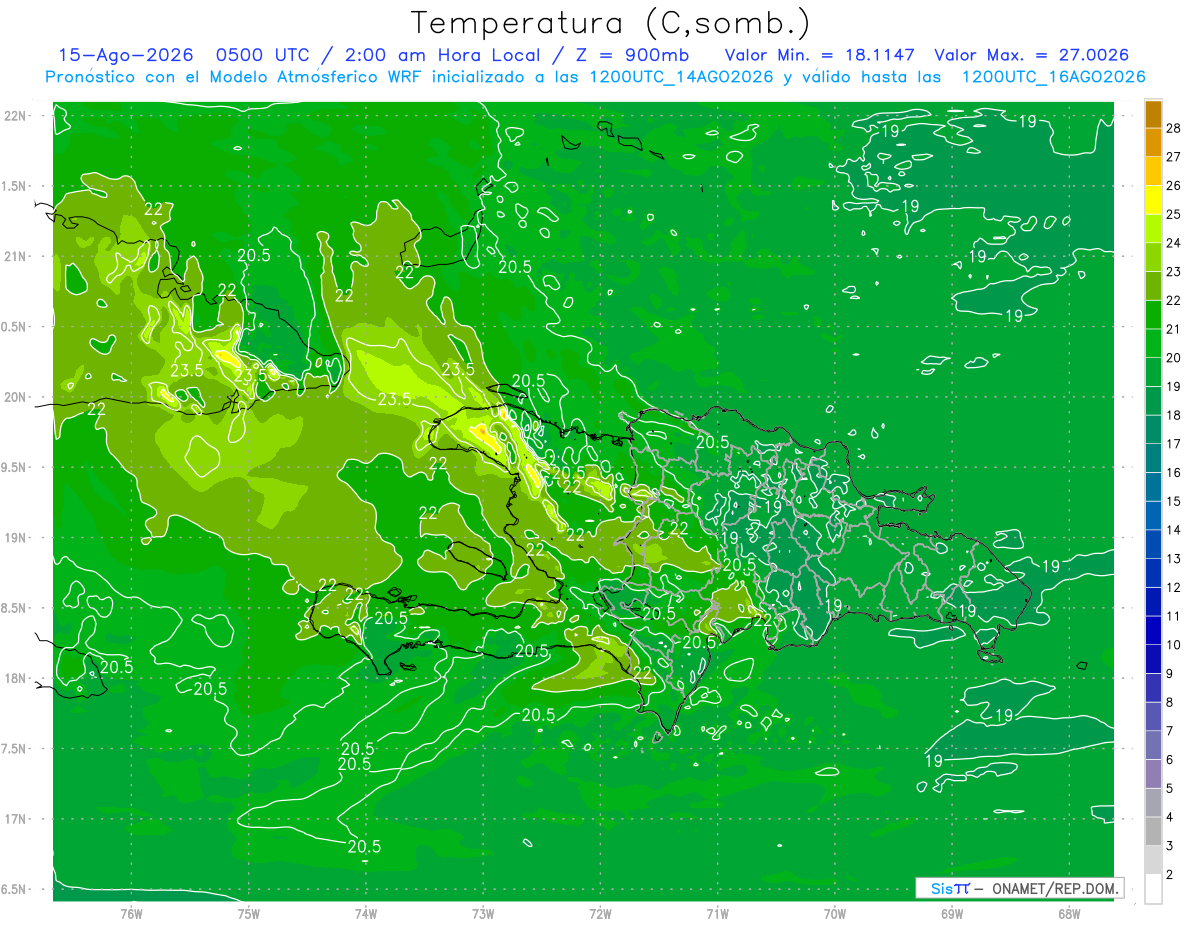Pick the purple swatch between 5 and 6
This screenshot has height=927, width=1200.
pos(1153,774)
